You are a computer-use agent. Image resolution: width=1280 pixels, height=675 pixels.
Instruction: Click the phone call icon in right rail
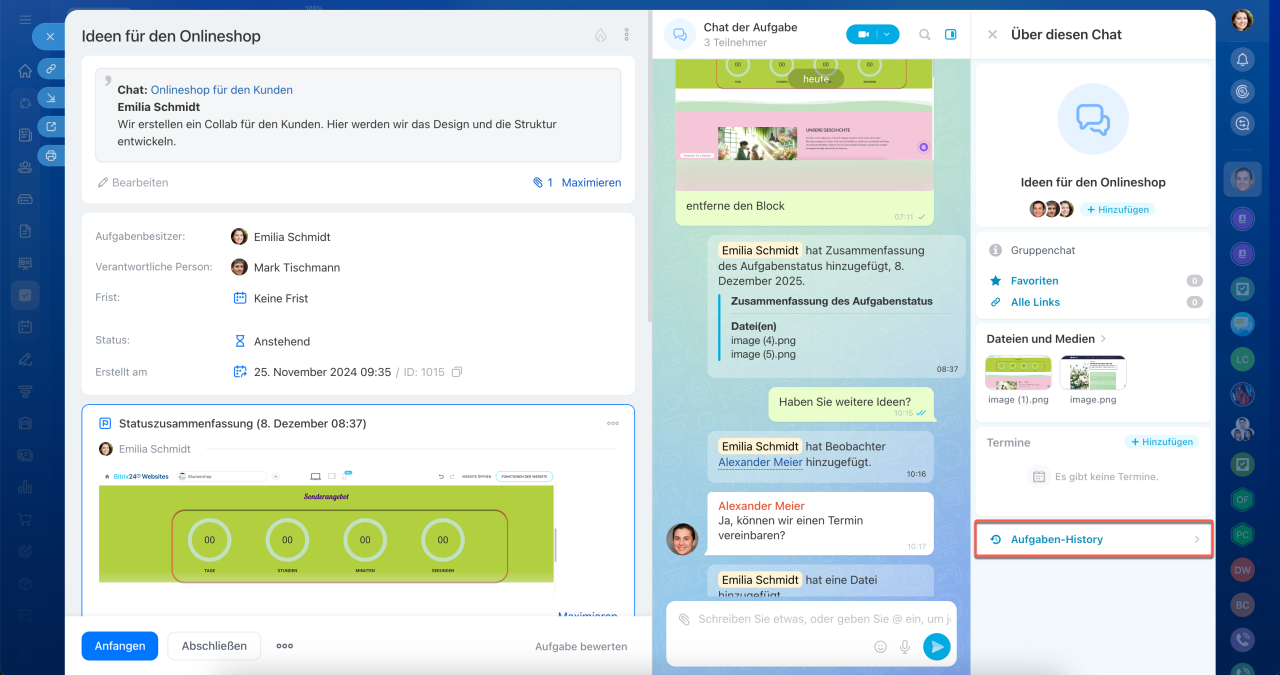coord(1242,640)
